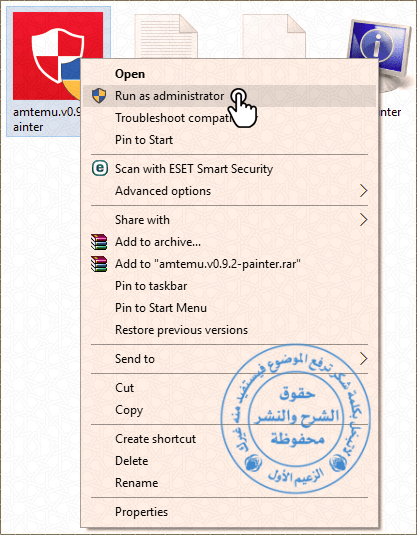The height and width of the screenshot is (535, 417).
Task: Select Troubleshoot compatibility entry
Action: 229,118
